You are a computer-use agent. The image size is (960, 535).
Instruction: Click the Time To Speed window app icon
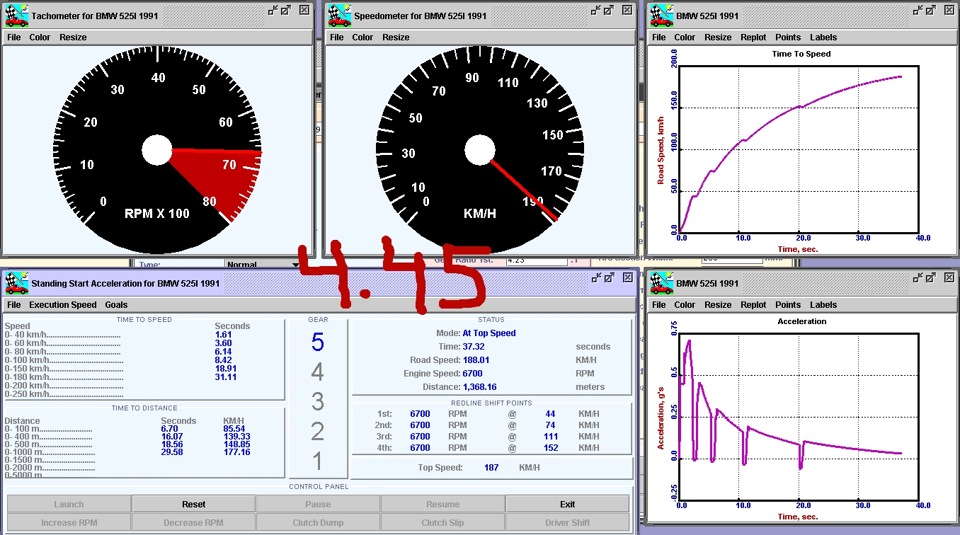click(661, 15)
